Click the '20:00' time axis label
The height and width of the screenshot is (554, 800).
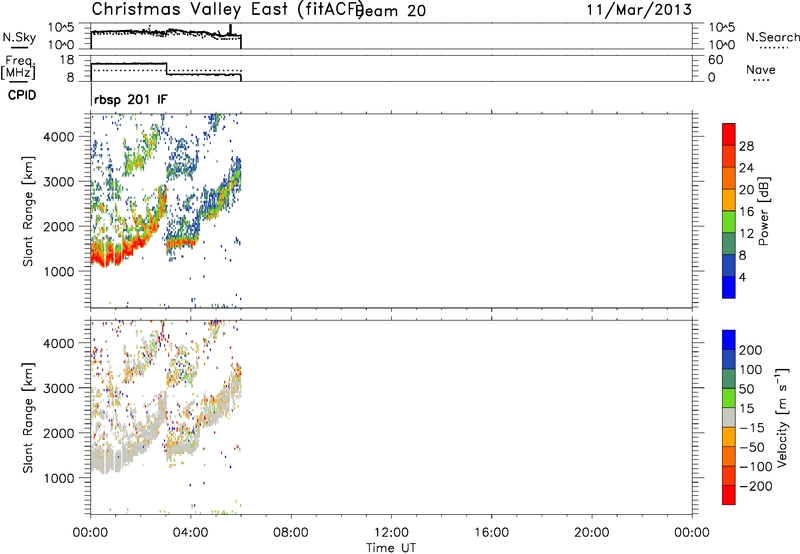click(592, 533)
